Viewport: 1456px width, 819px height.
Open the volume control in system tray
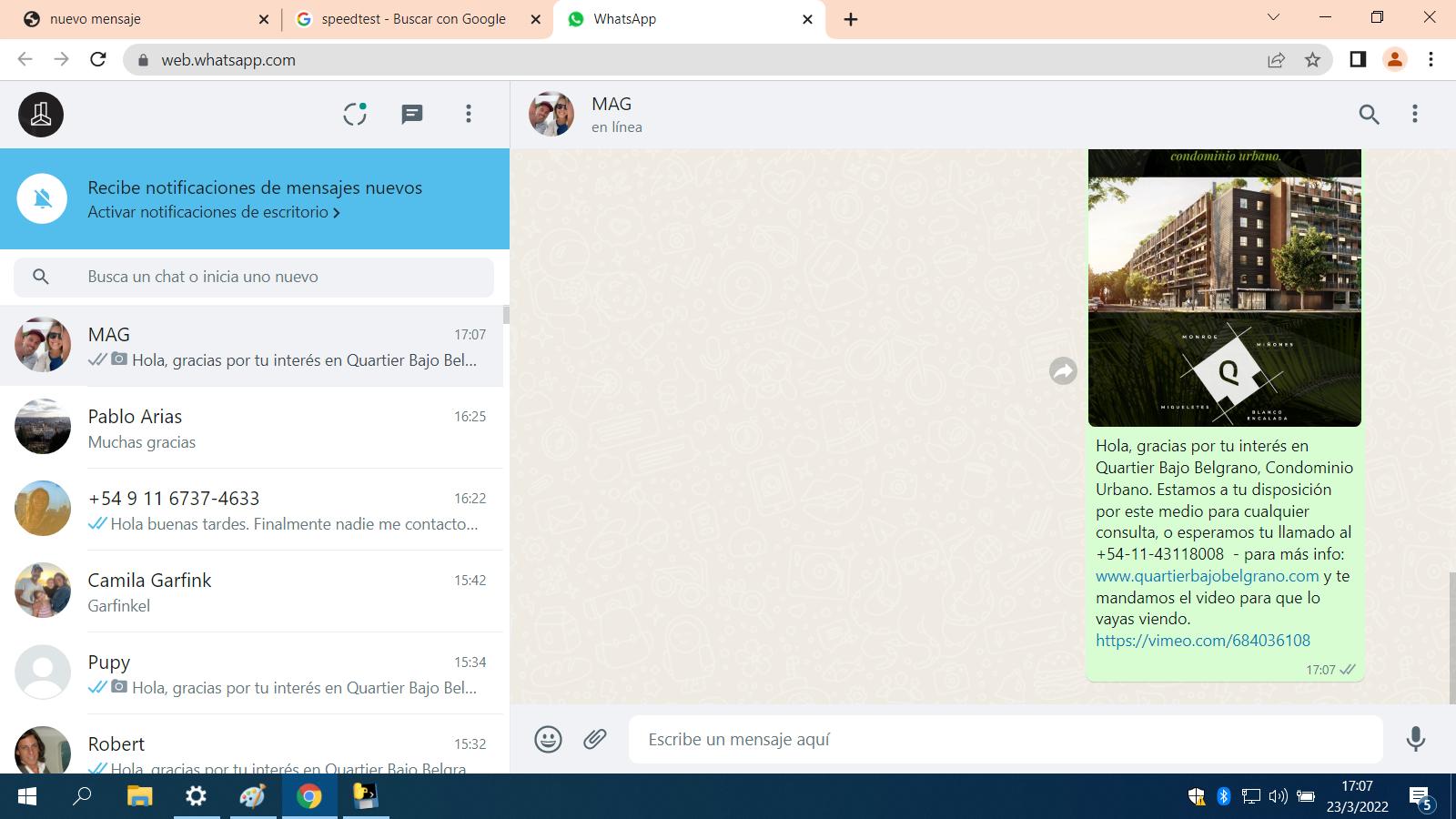(x=1278, y=796)
